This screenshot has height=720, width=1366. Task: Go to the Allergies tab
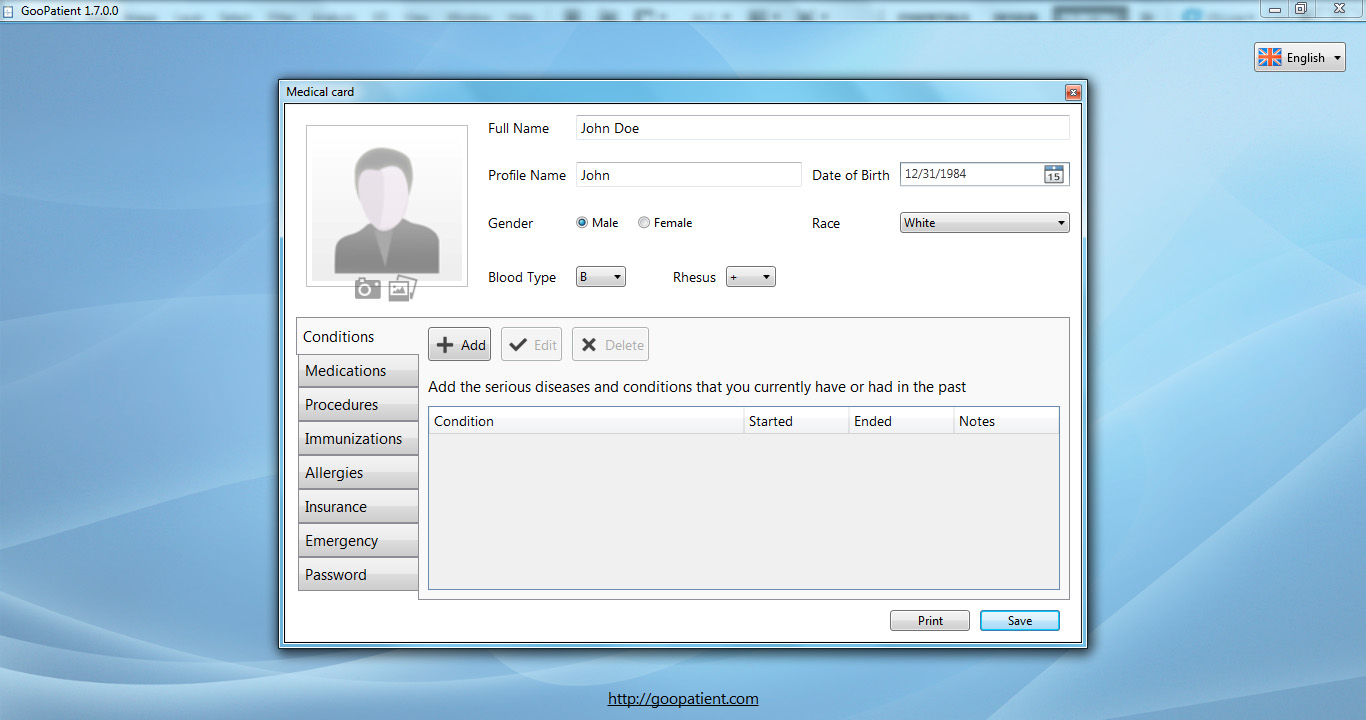[357, 473]
